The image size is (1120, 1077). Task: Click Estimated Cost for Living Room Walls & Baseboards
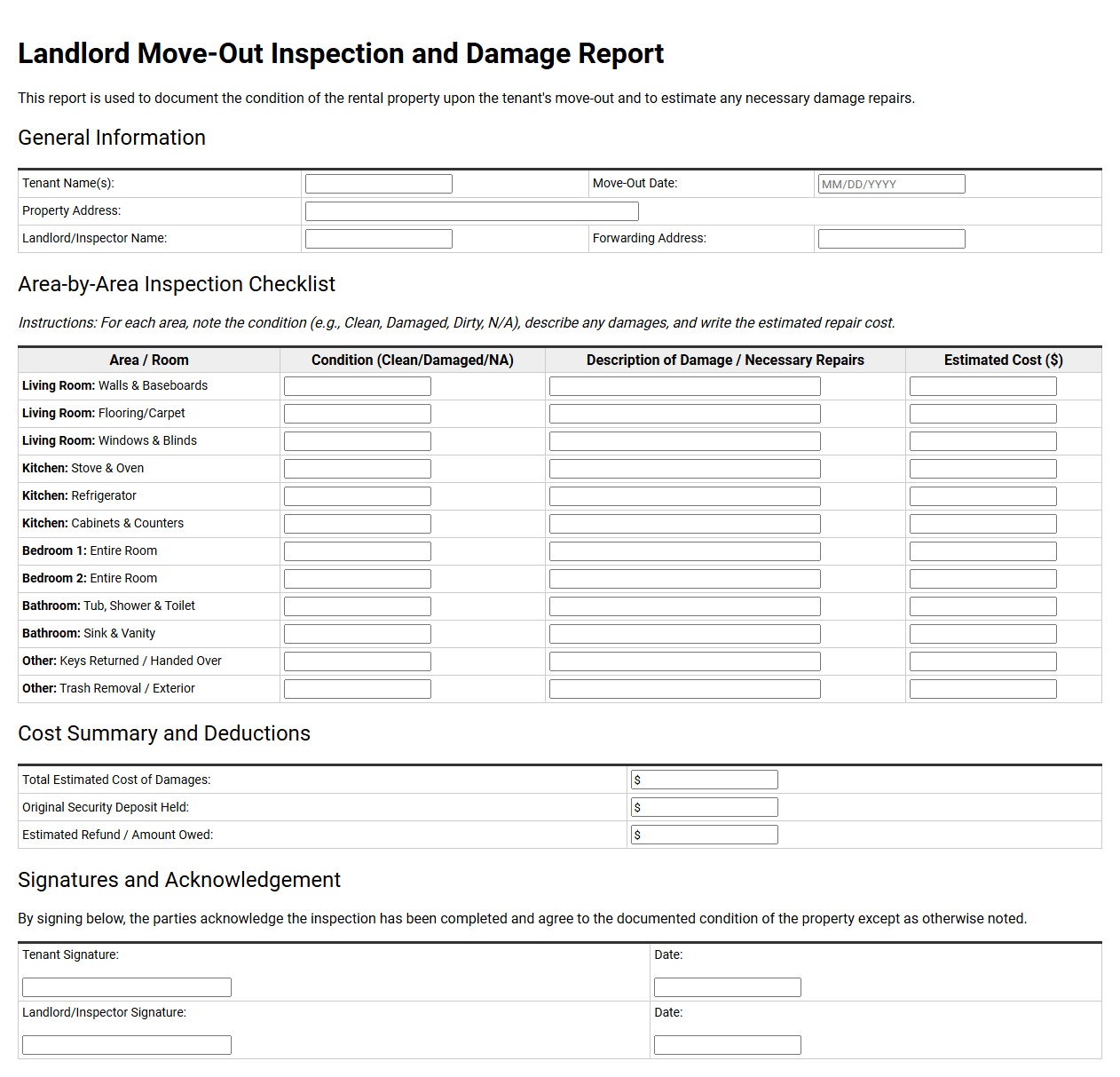coord(983,386)
